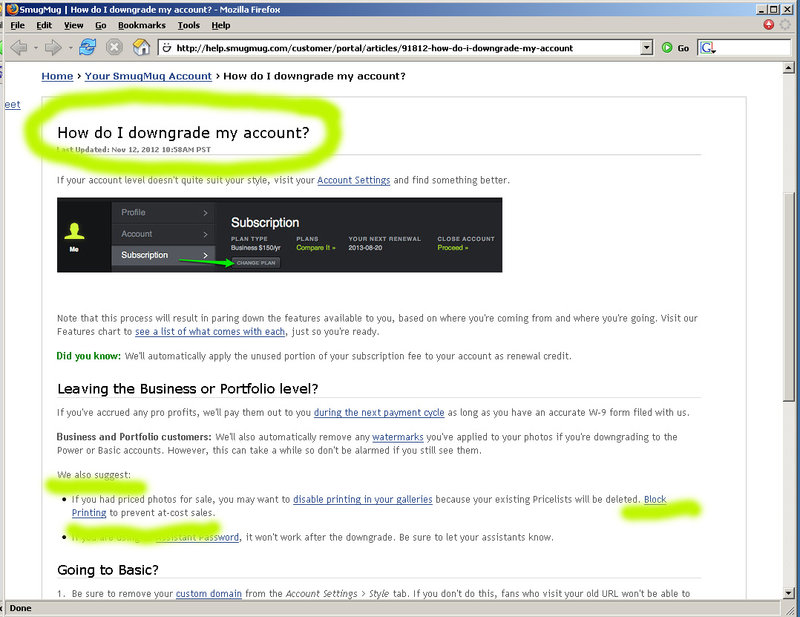Expand the URL bar history dropdown
800x617 pixels.
646,48
